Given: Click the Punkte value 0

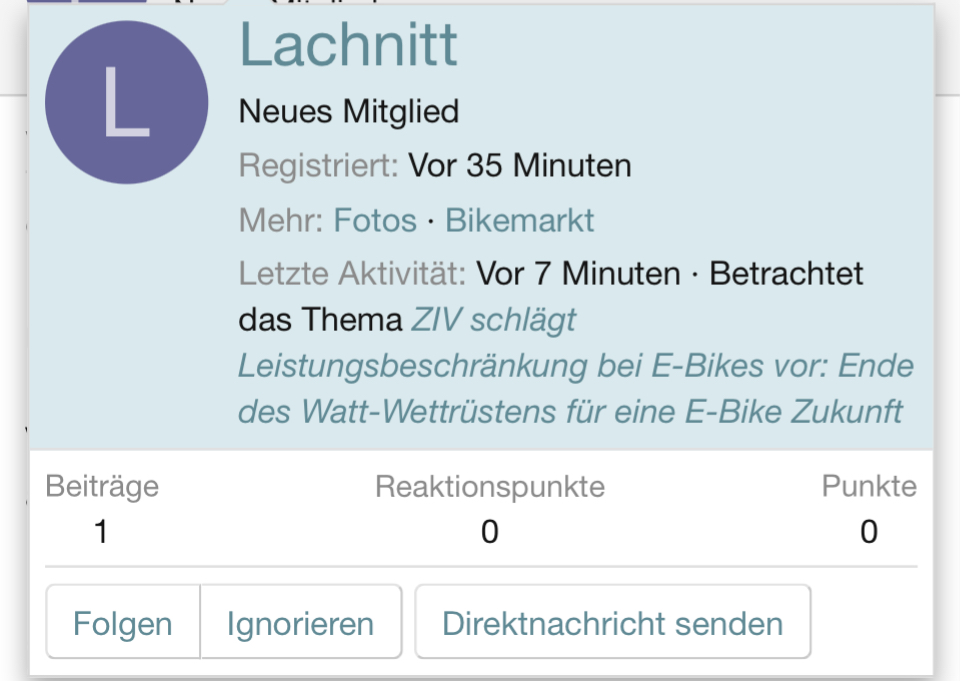Looking at the screenshot, I should [x=868, y=531].
